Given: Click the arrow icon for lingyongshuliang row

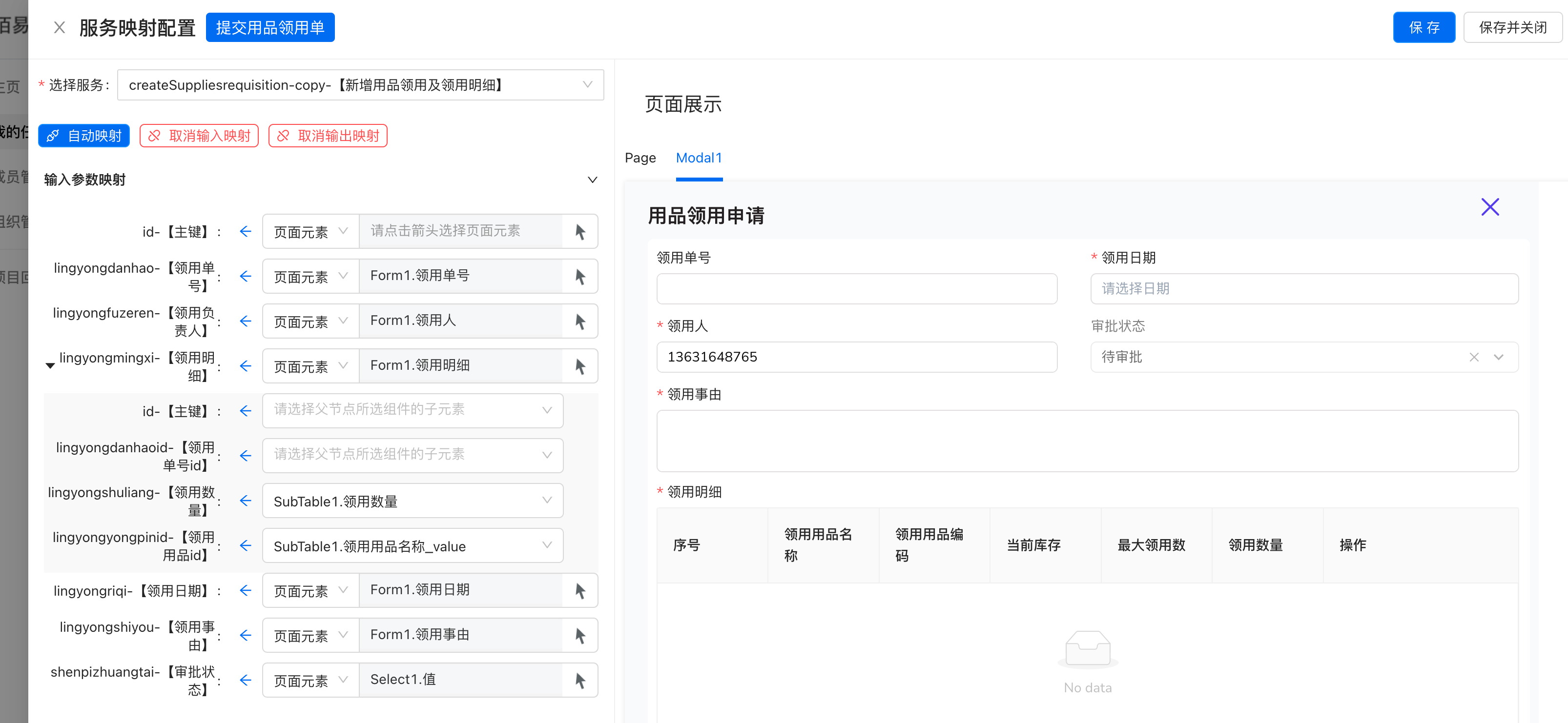Looking at the screenshot, I should click(245, 501).
